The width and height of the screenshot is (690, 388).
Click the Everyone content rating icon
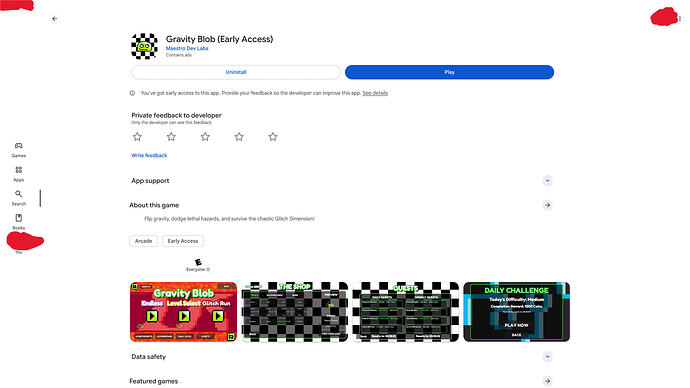(x=198, y=262)
